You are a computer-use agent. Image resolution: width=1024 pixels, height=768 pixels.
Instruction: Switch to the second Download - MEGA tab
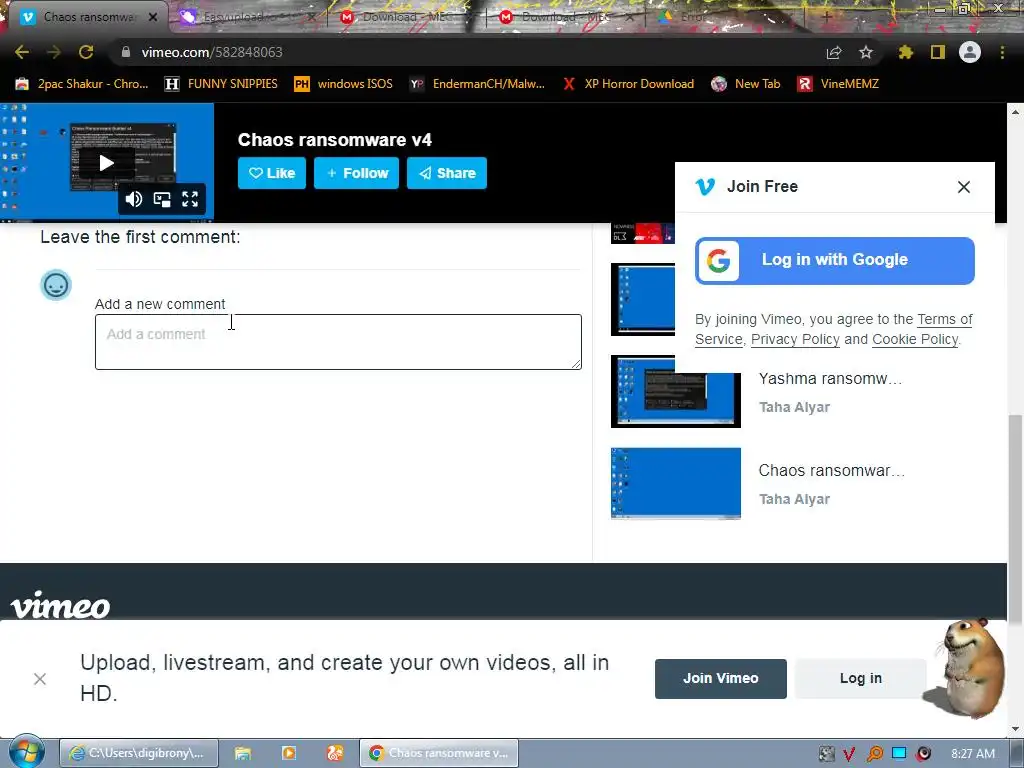point(564,17)
